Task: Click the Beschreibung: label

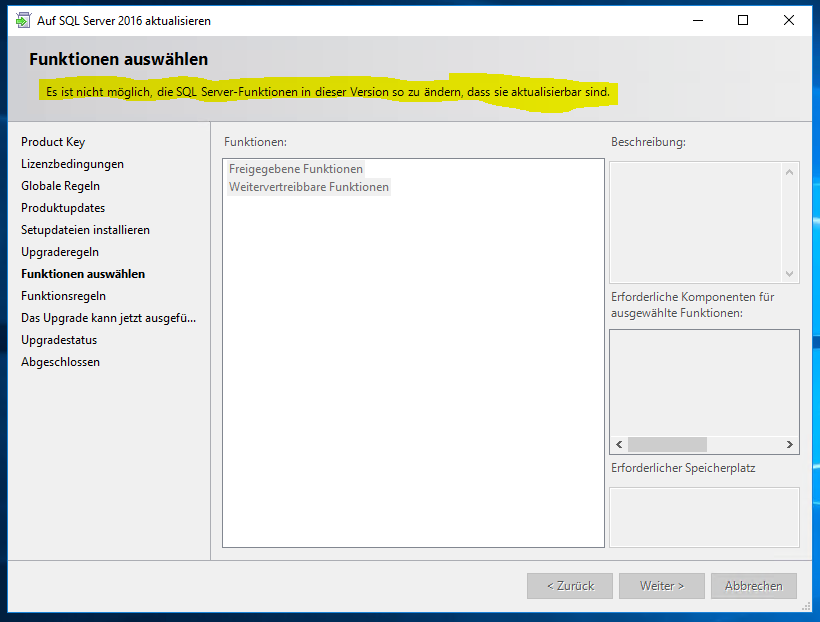Action: [648, 142]
